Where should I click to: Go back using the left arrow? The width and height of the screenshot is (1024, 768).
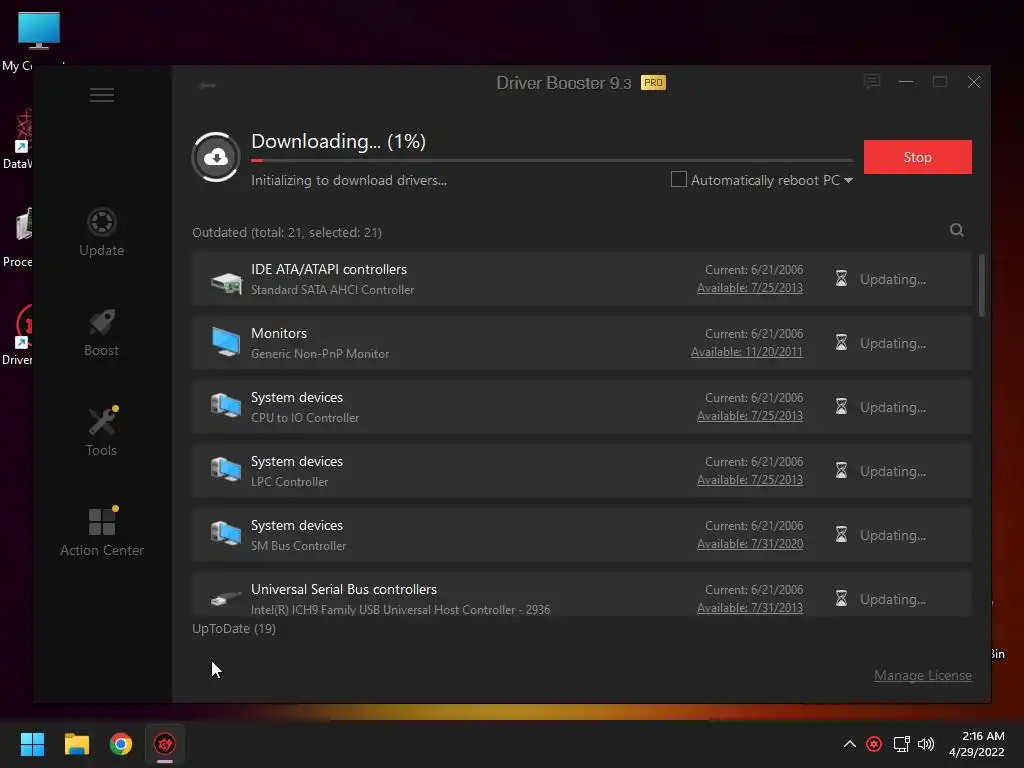(207, 86)
